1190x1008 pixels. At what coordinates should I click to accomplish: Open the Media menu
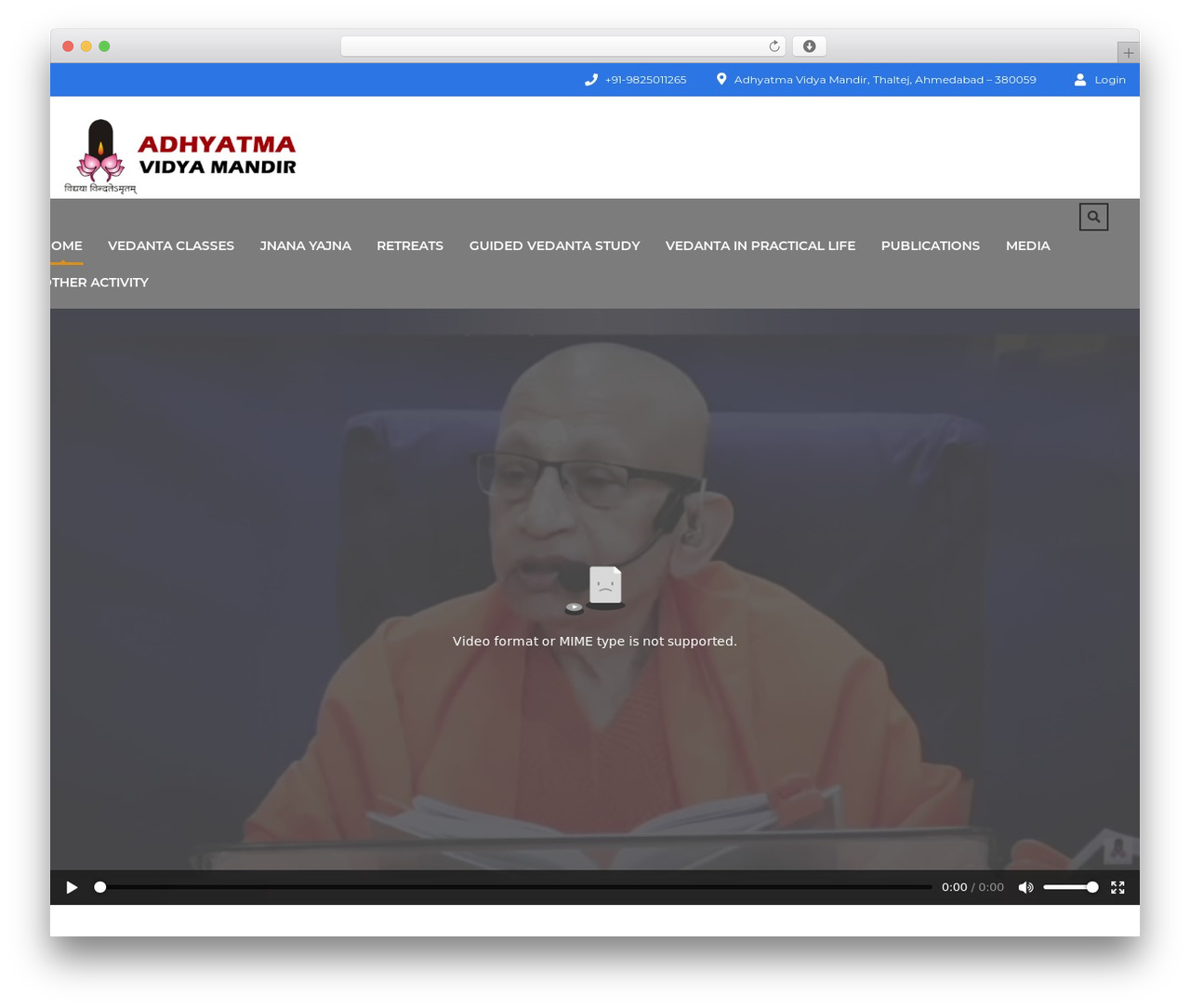click(1028, 245)
